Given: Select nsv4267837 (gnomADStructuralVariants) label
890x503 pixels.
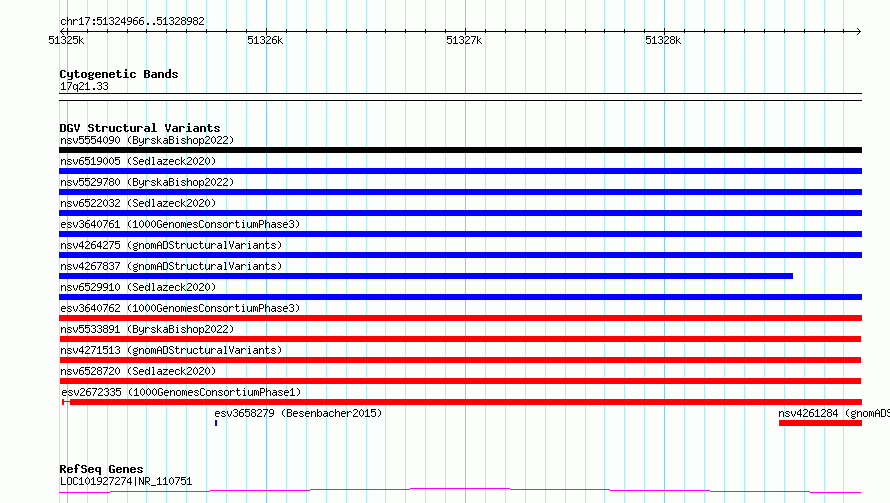Looking at the screenshot, I should click(x=171, y=266).
